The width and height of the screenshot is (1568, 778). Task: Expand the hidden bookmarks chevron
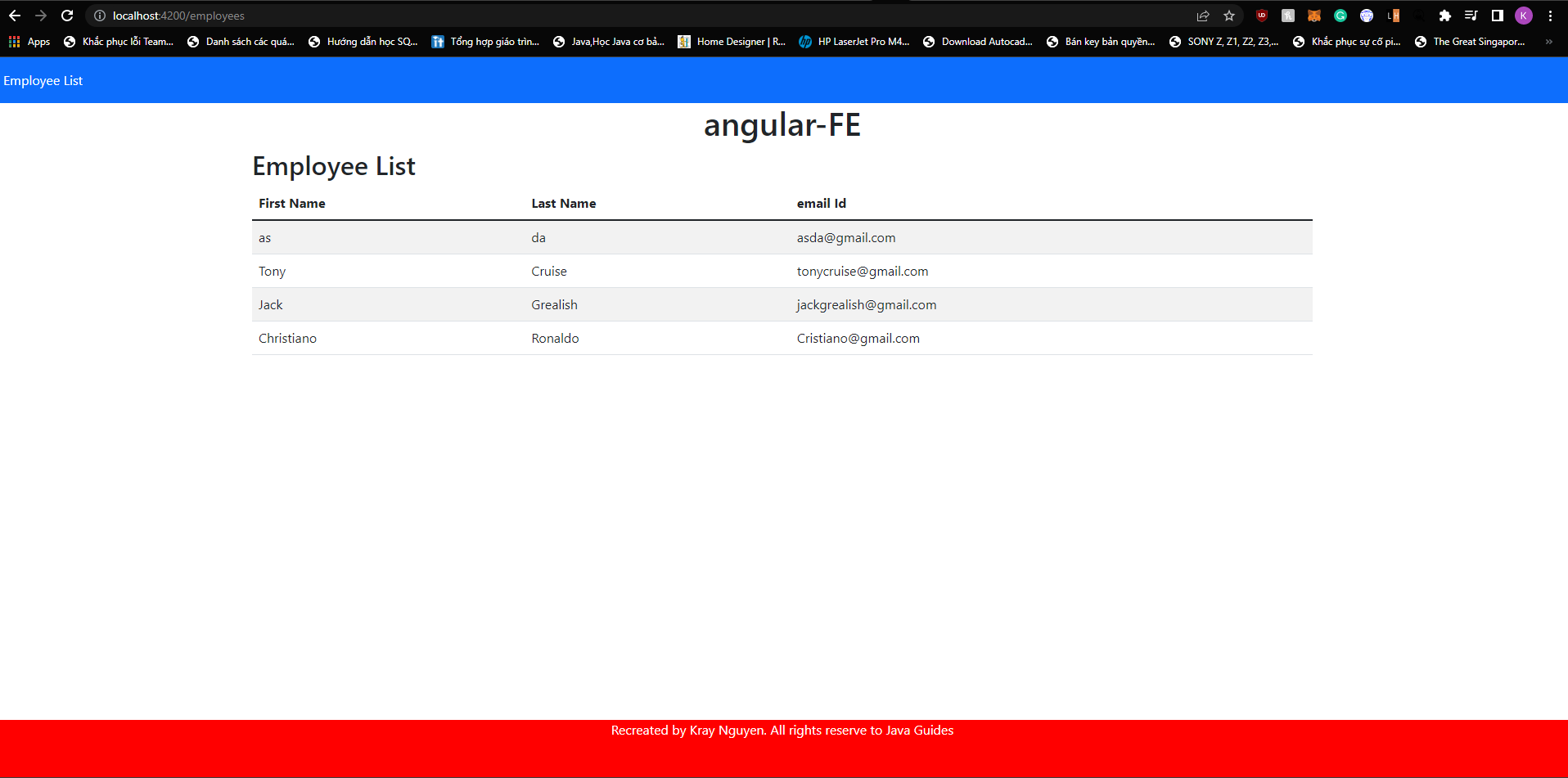coord(1548,41)
